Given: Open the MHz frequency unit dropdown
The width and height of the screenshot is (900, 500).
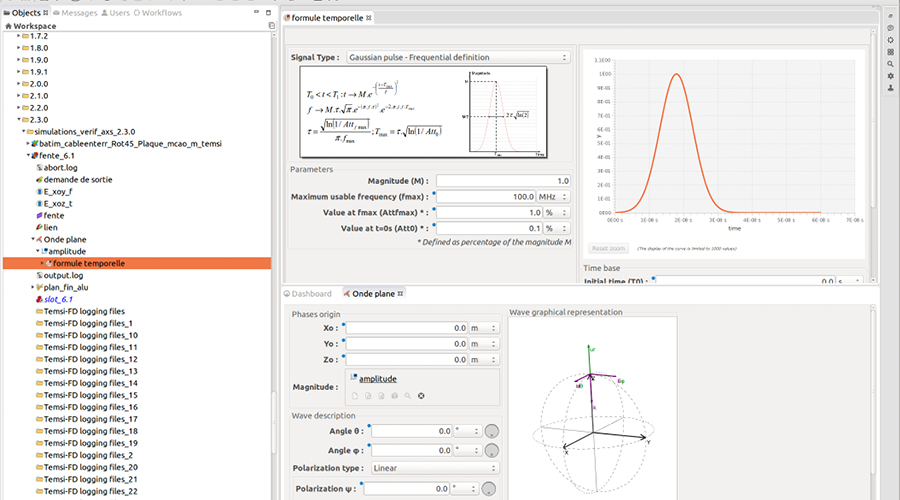Looking at the screenshot, I should [553, 197].
